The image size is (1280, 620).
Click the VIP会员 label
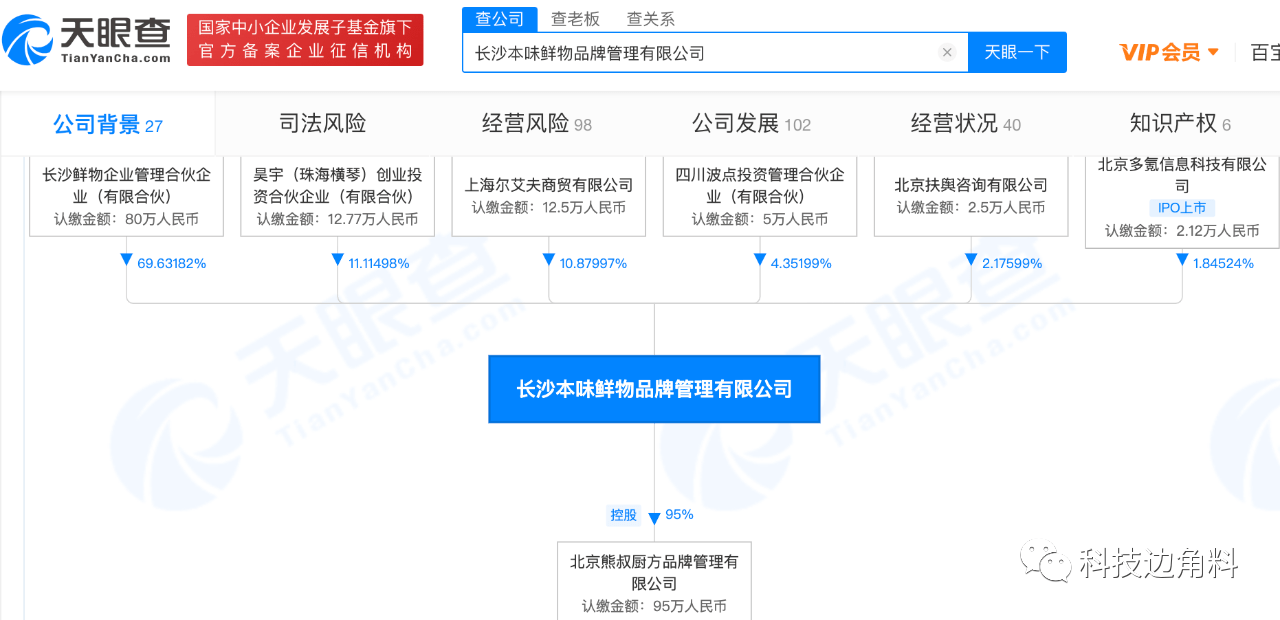click(1160, 52)
